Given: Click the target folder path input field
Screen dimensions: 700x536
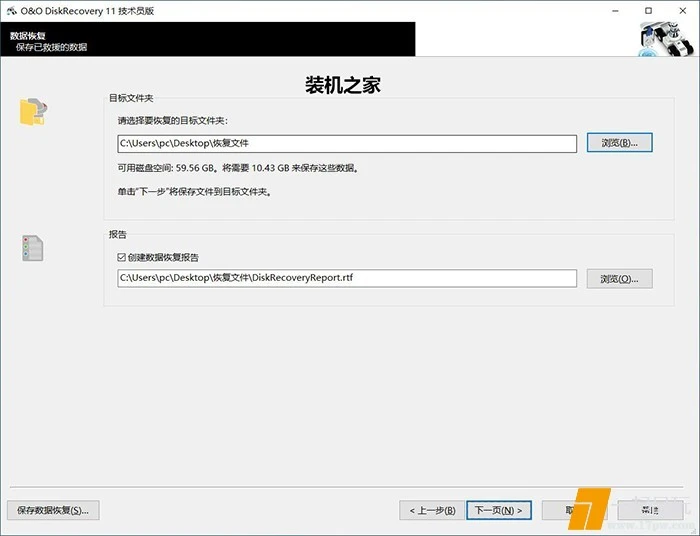Looking at the screenshot, I should [346, 144].
